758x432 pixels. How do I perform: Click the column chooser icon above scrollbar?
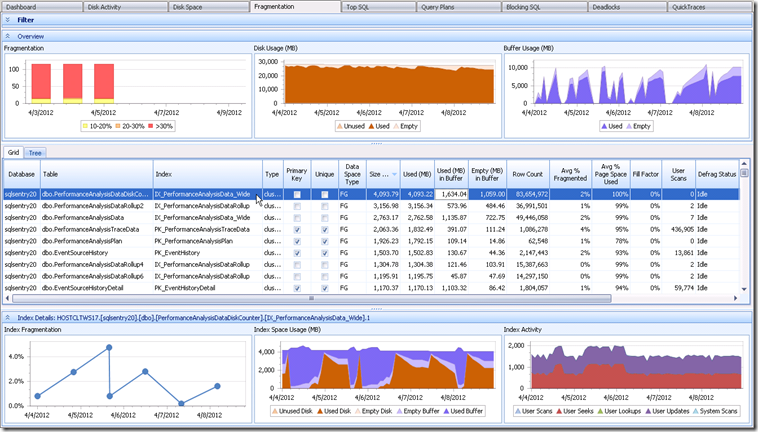(744, 173)
